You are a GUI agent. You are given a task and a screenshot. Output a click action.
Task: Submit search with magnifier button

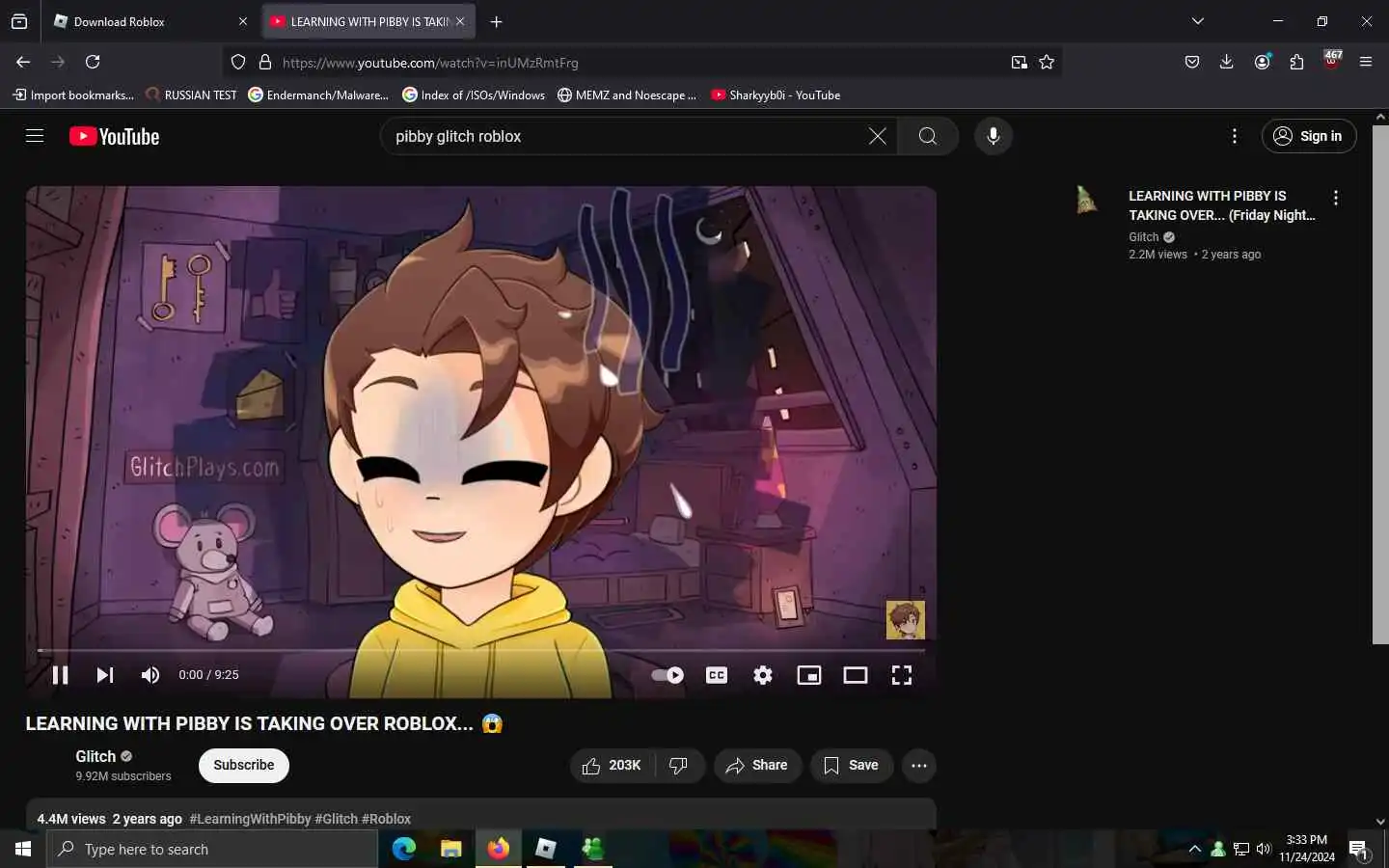(928, 136)
